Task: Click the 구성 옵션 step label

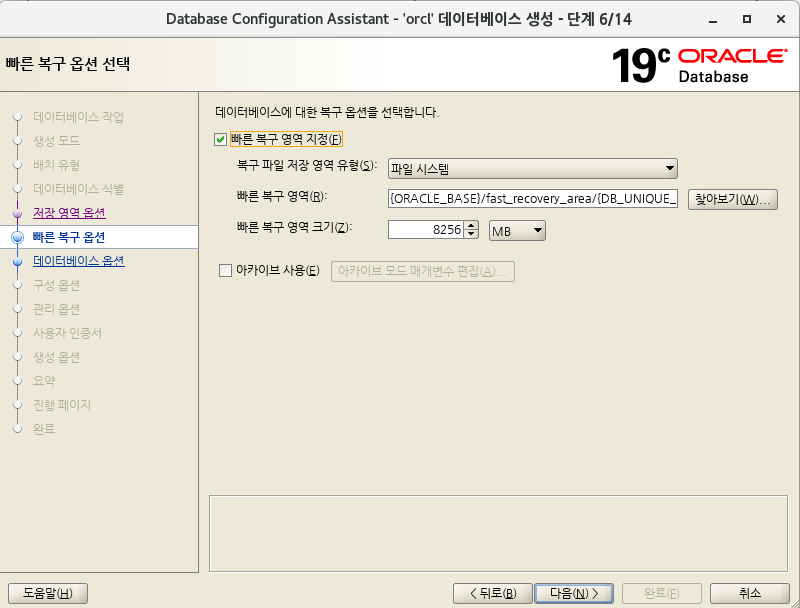Action: click(57, 285)
